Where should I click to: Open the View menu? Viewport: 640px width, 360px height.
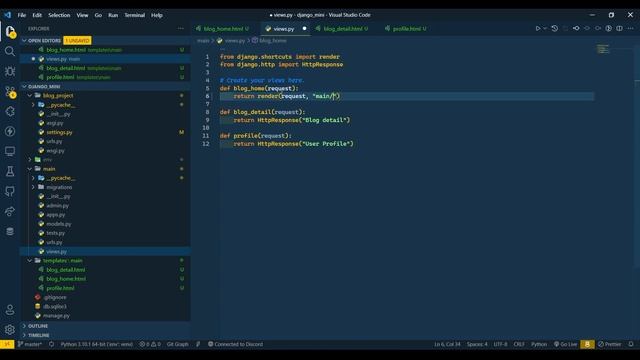click(x=82, y=15)
